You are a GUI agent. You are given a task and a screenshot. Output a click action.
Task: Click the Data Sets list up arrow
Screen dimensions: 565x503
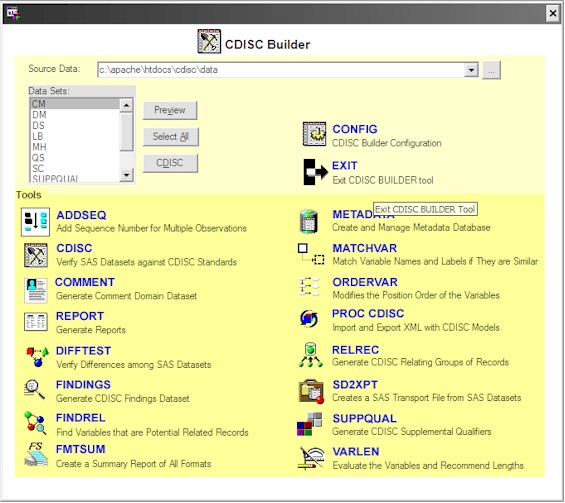pos(126,105)
